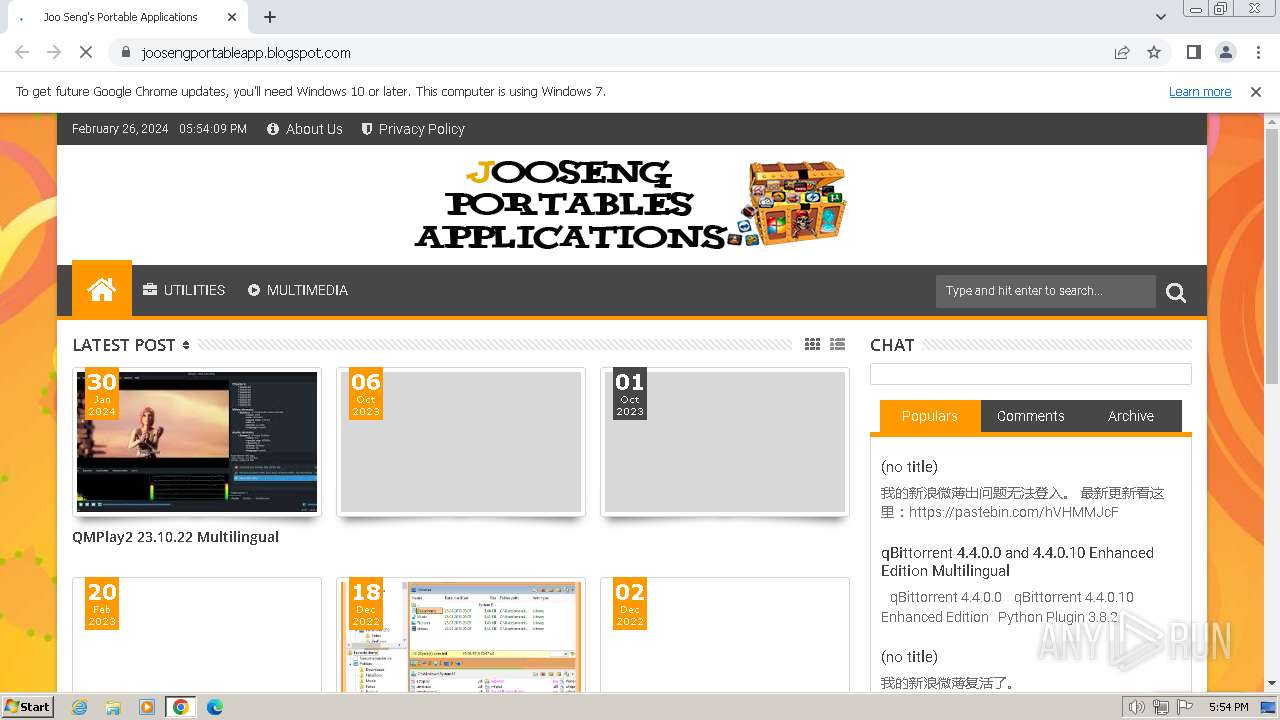Viewport: 1280px width, 720px height.
Task: Go back to previous page
Action: tap(22, 53)
